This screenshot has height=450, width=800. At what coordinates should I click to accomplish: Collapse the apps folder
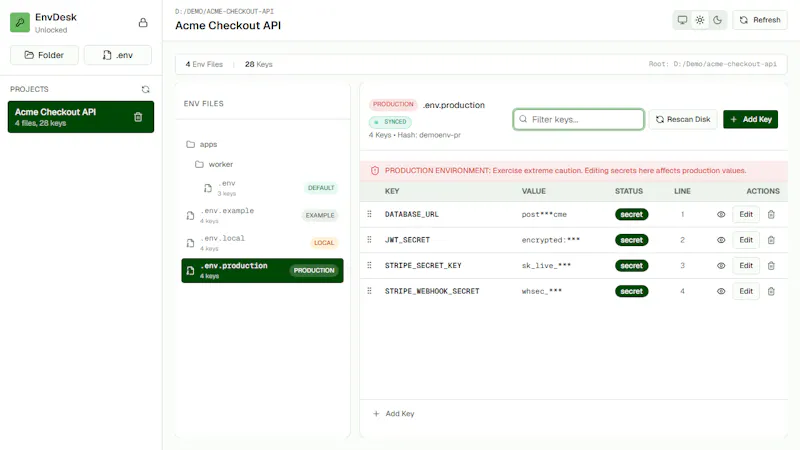(202, 144)
